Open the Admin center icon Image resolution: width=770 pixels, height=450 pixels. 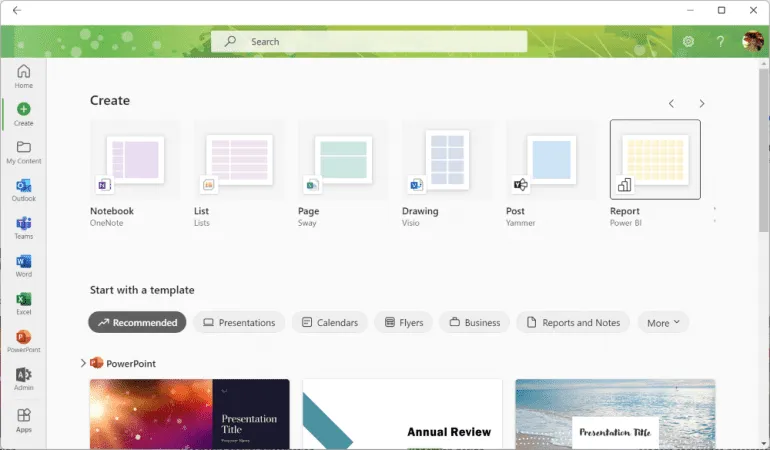pyautogui.click(x=23, y=378)
